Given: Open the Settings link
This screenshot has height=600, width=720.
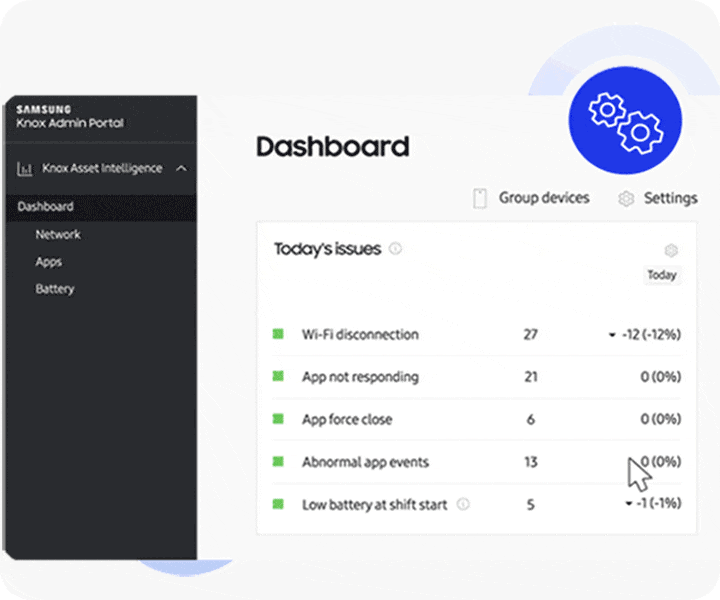Looking at the screenshot, I should [x=670, y=198].
